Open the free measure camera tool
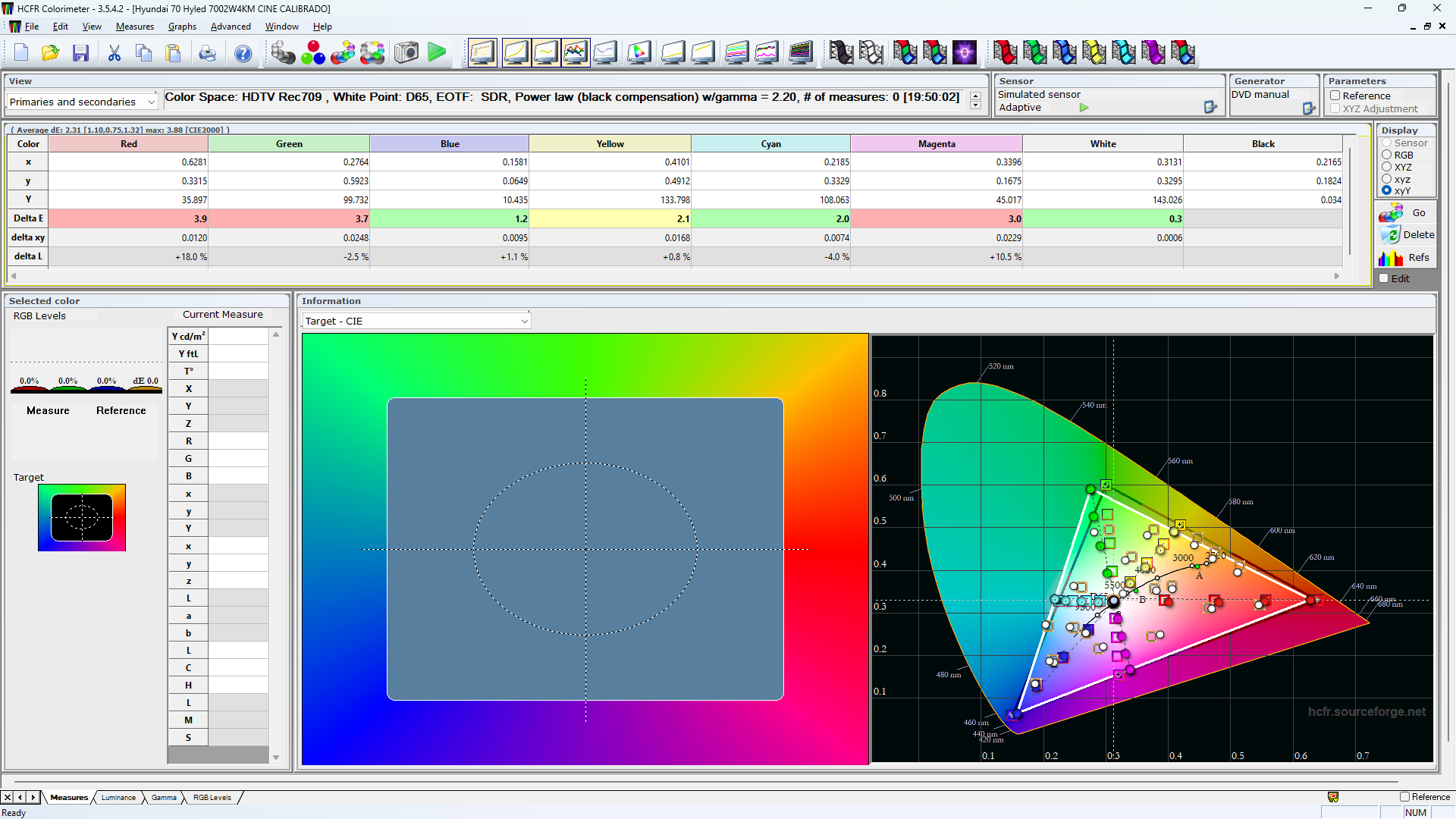Viewport: 1456px width, 819px height. pos(406,52)
